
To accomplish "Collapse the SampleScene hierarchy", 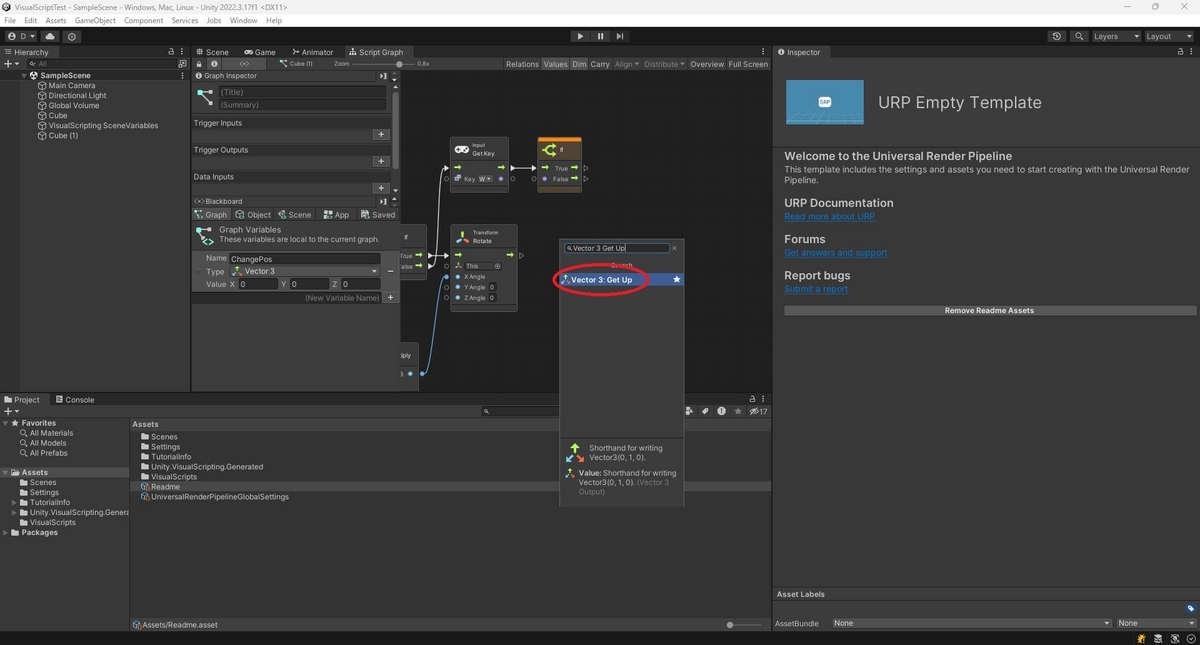I will click(25, 75).
